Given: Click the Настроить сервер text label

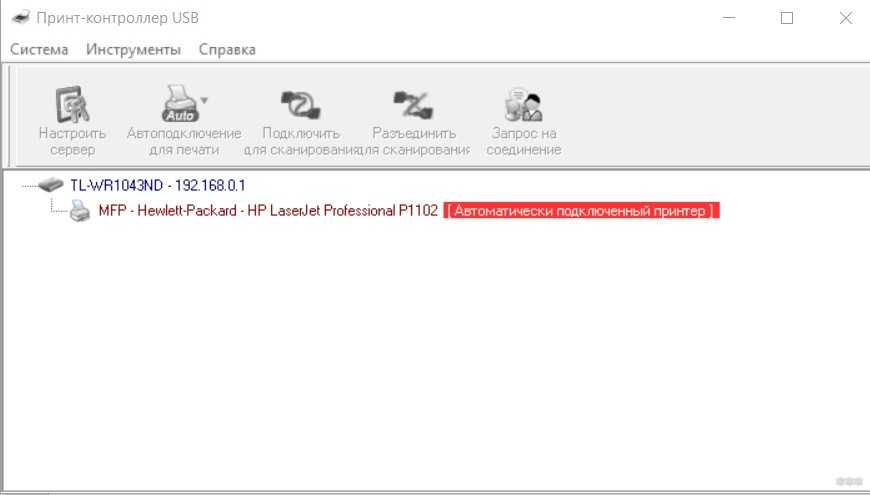Looking at the screenshot, I should [x=72, y=142].
